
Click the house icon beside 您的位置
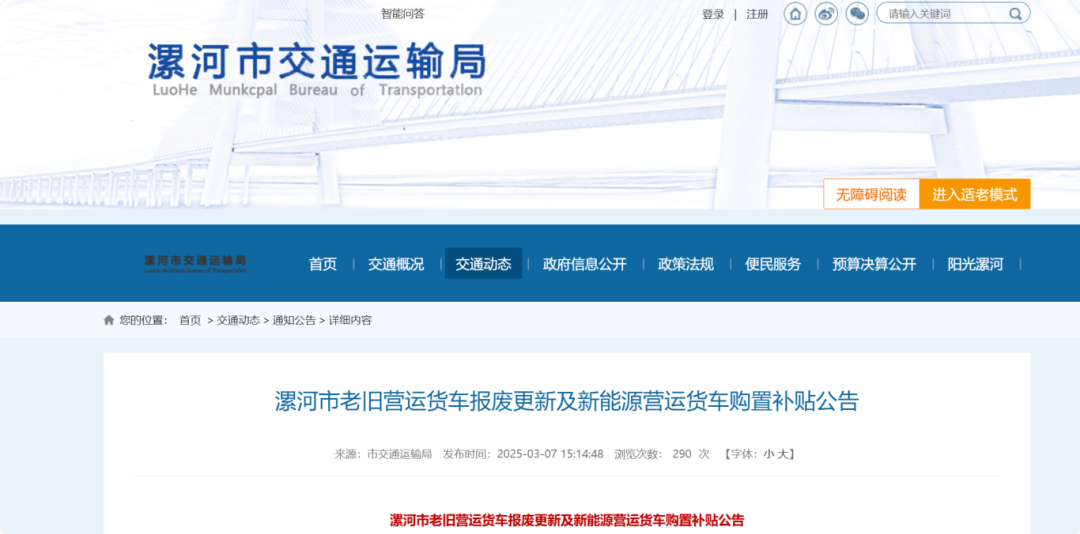109,320
